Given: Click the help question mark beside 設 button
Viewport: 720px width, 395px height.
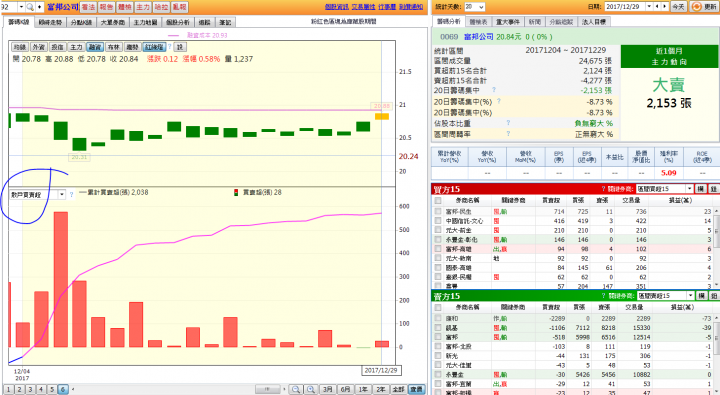Looking at the screenshot, I should [x=169, y=47].
